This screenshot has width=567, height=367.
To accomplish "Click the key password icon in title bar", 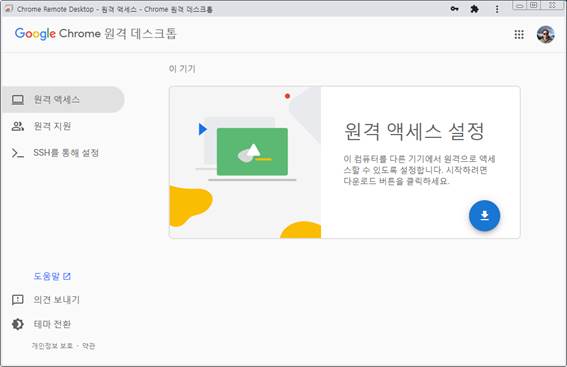I will [454, 9].
